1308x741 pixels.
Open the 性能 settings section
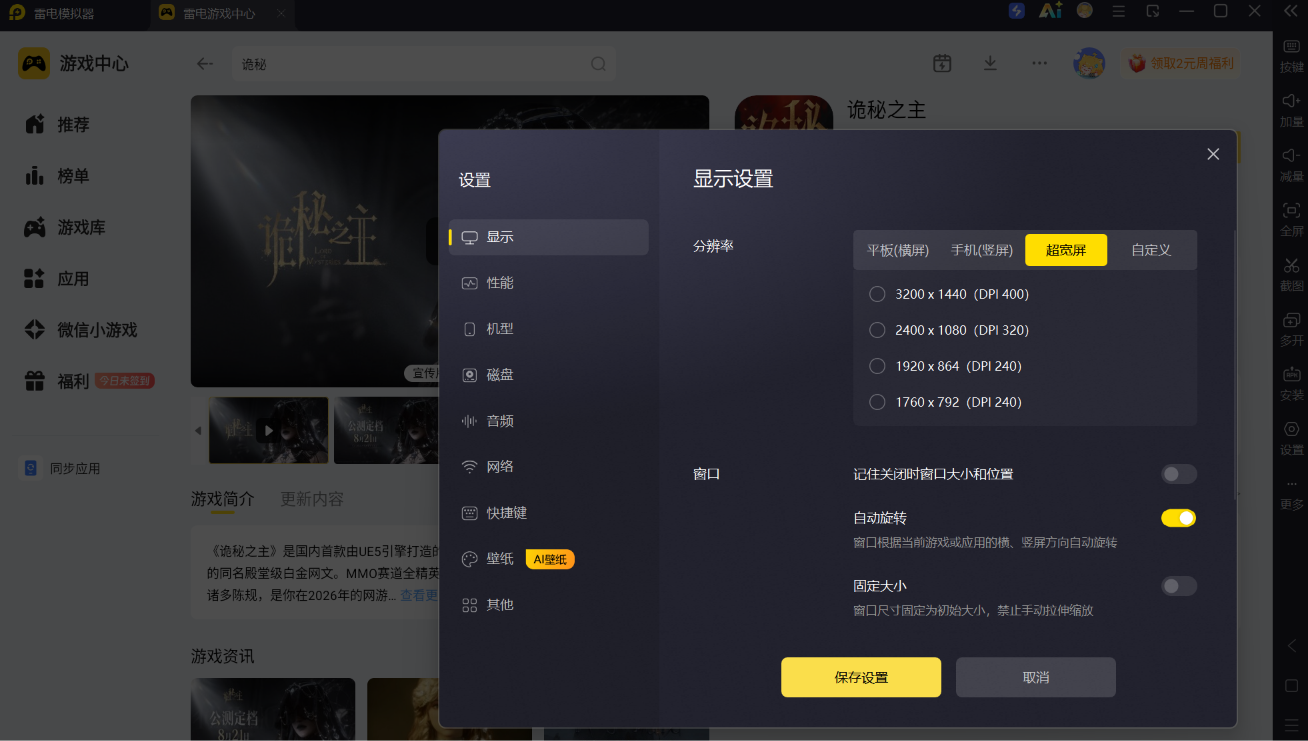549,283
